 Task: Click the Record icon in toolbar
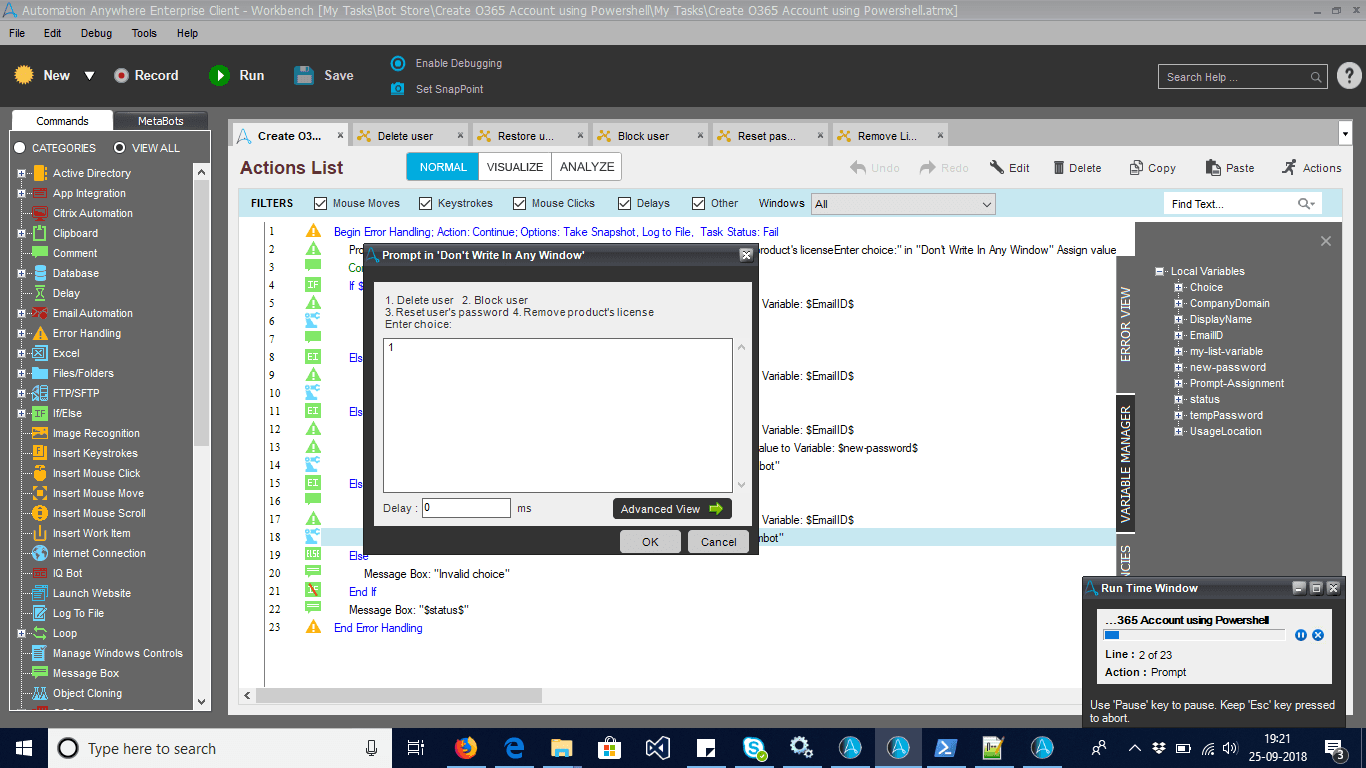click(x=121, y=75)
